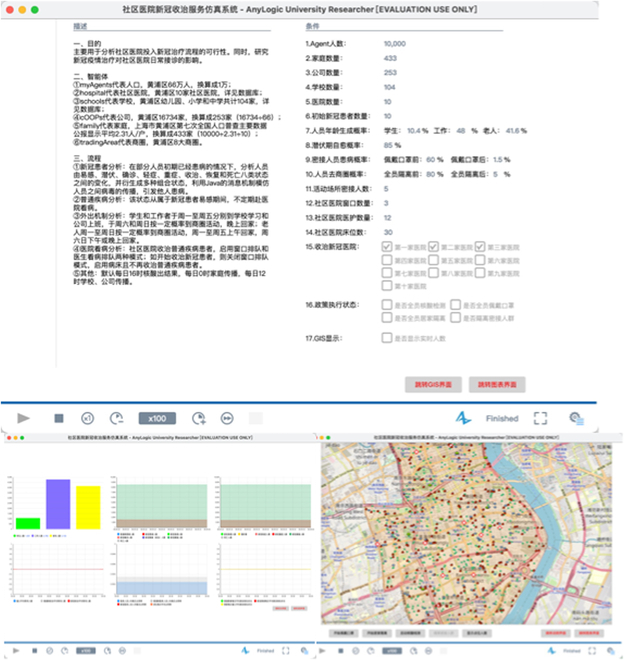624x660 pixels.
Task: Speed up simulation with clock-plus icon
Action: click(x=199, y=418)
